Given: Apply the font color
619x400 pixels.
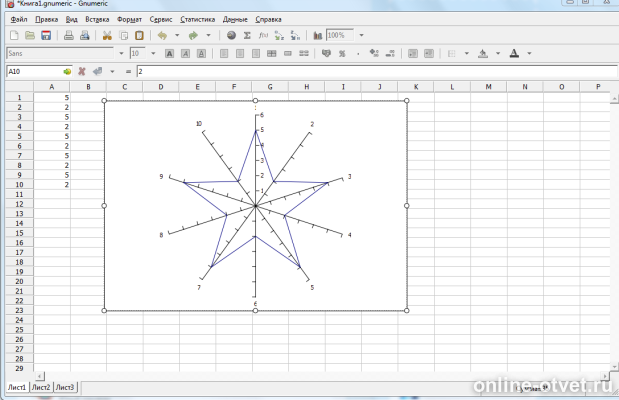Looking at the screenshot, I should (x=514, y=53).
